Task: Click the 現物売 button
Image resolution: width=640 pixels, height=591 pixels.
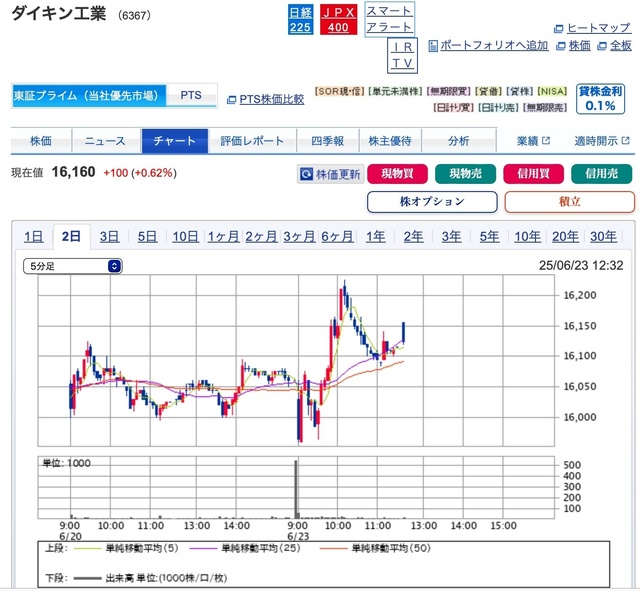Action: coord(466,174)
